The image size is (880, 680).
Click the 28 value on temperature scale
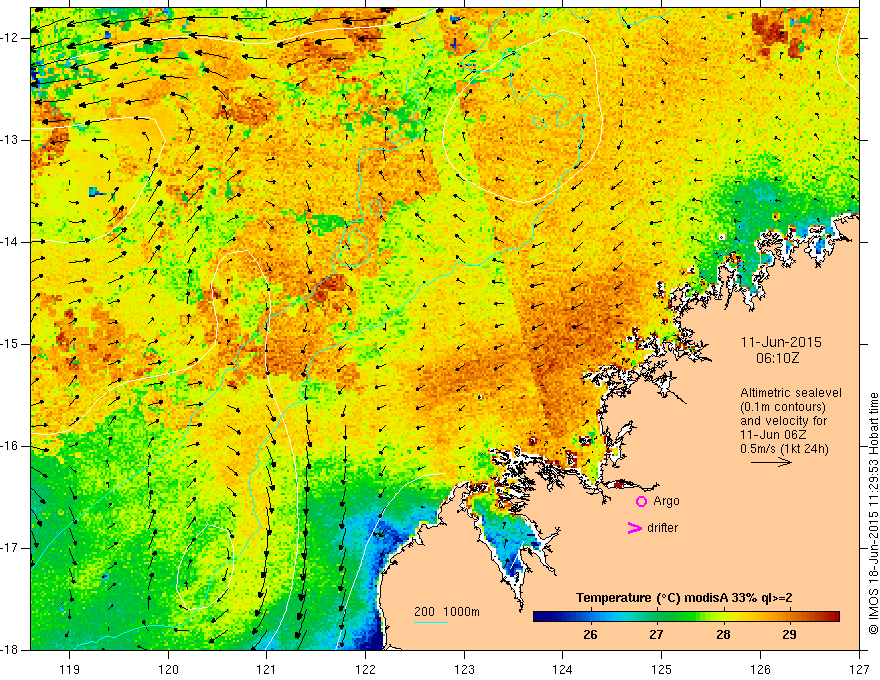tap(723, 635)
